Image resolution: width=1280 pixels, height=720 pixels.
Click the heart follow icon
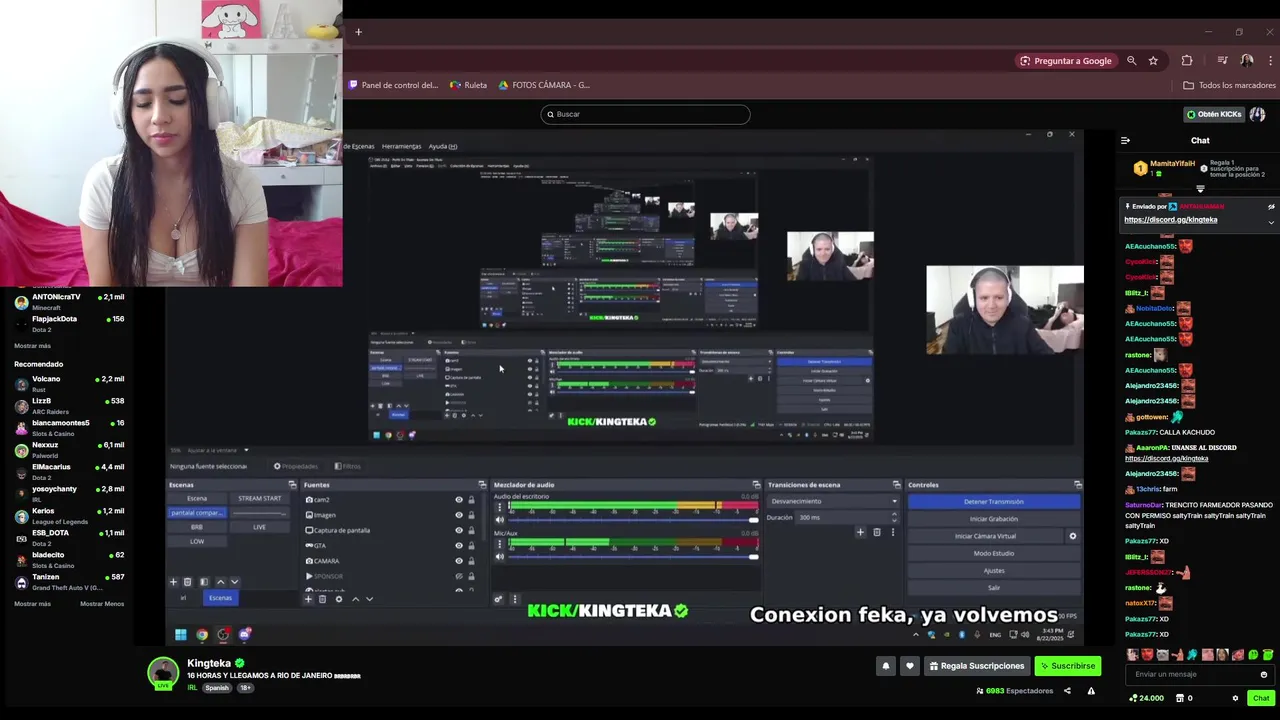tap(909, 666)
